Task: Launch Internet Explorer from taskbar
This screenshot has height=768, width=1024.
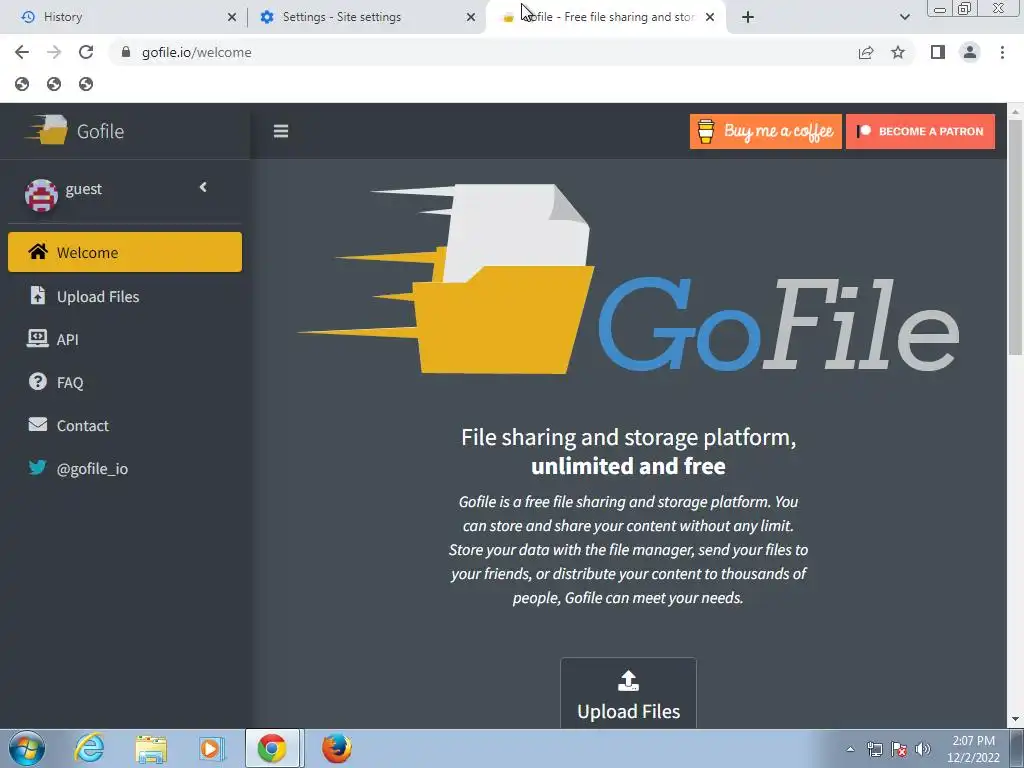Action: point(89,748)
